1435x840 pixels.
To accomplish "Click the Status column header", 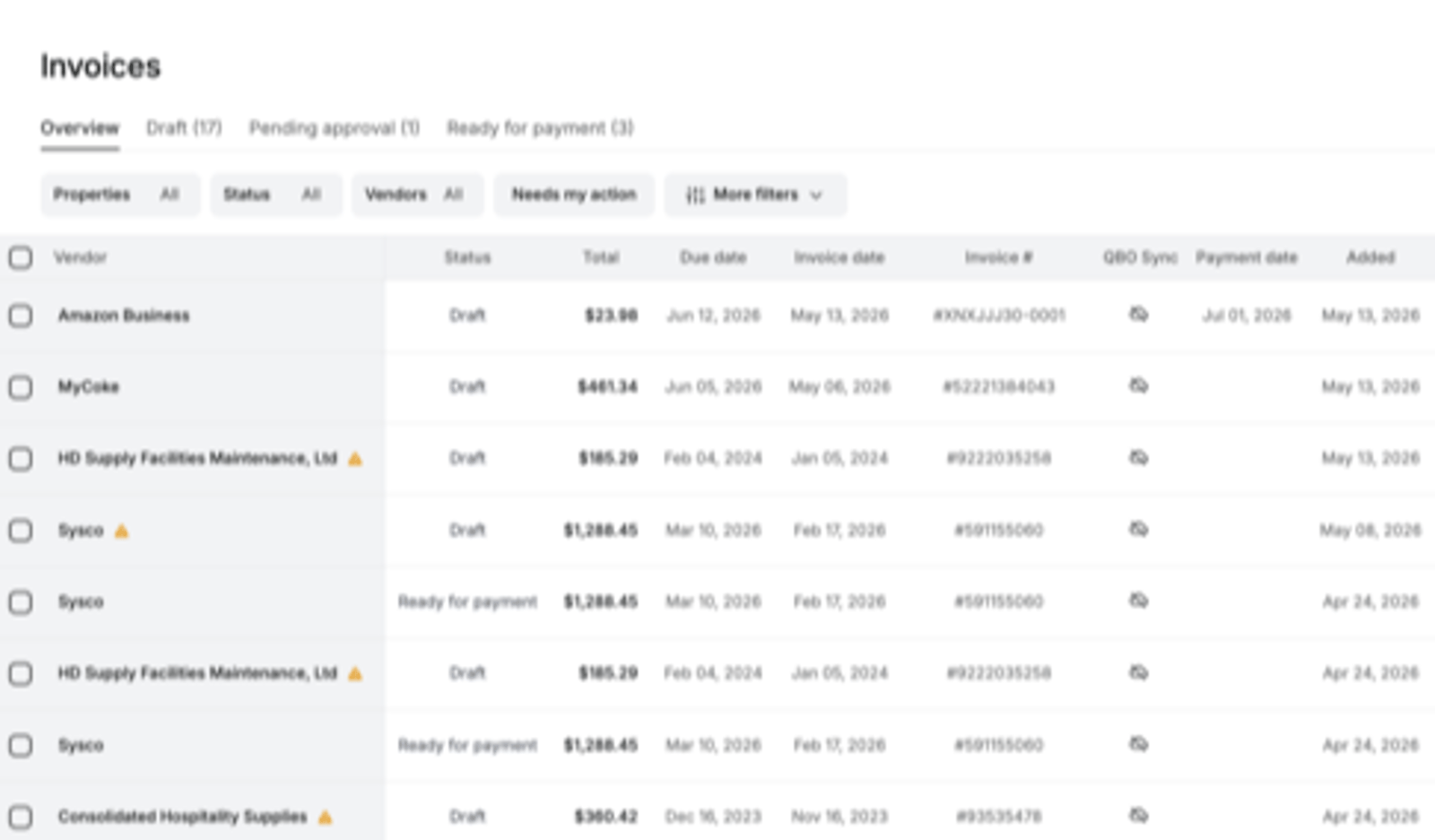I will (467, 258).
